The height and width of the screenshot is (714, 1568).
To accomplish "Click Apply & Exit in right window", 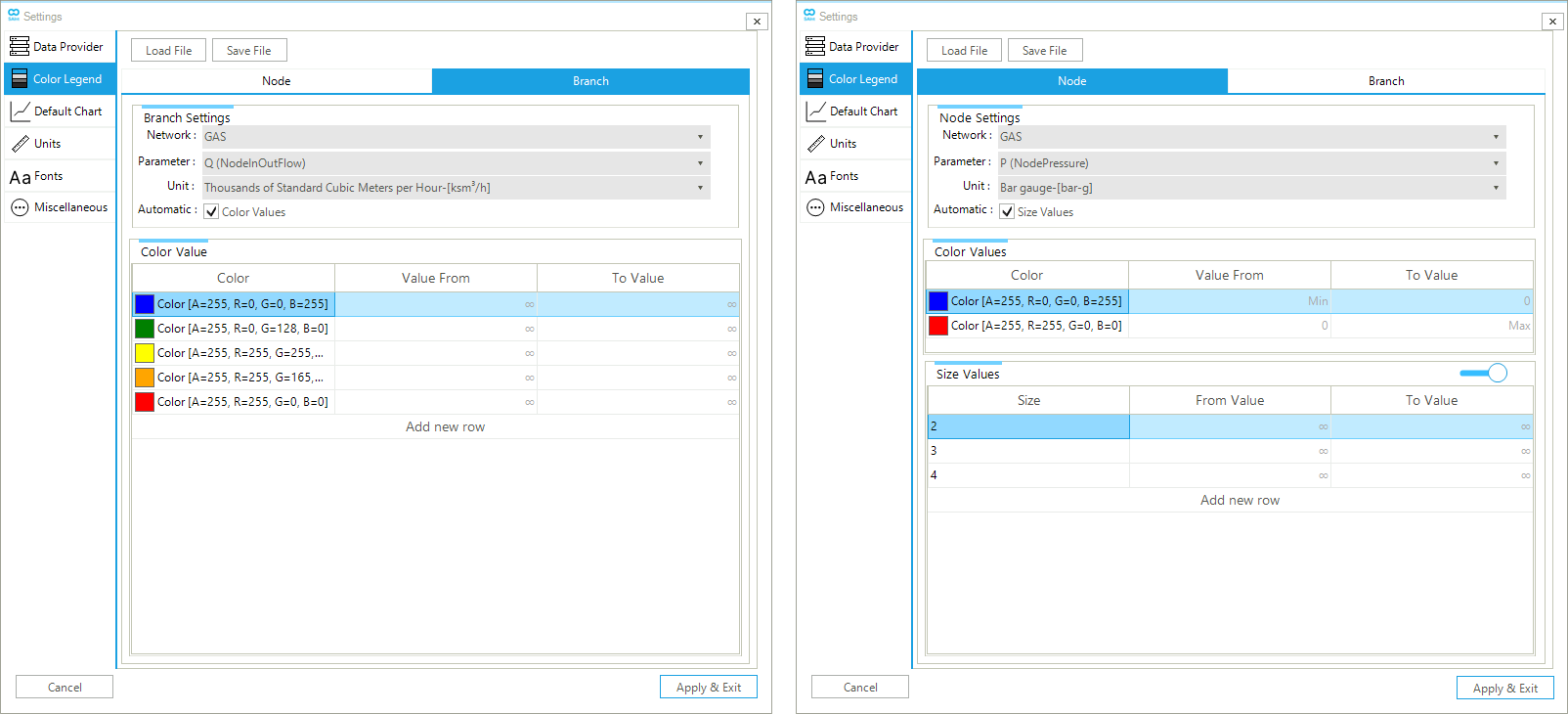I will [x=1505, y=688].
